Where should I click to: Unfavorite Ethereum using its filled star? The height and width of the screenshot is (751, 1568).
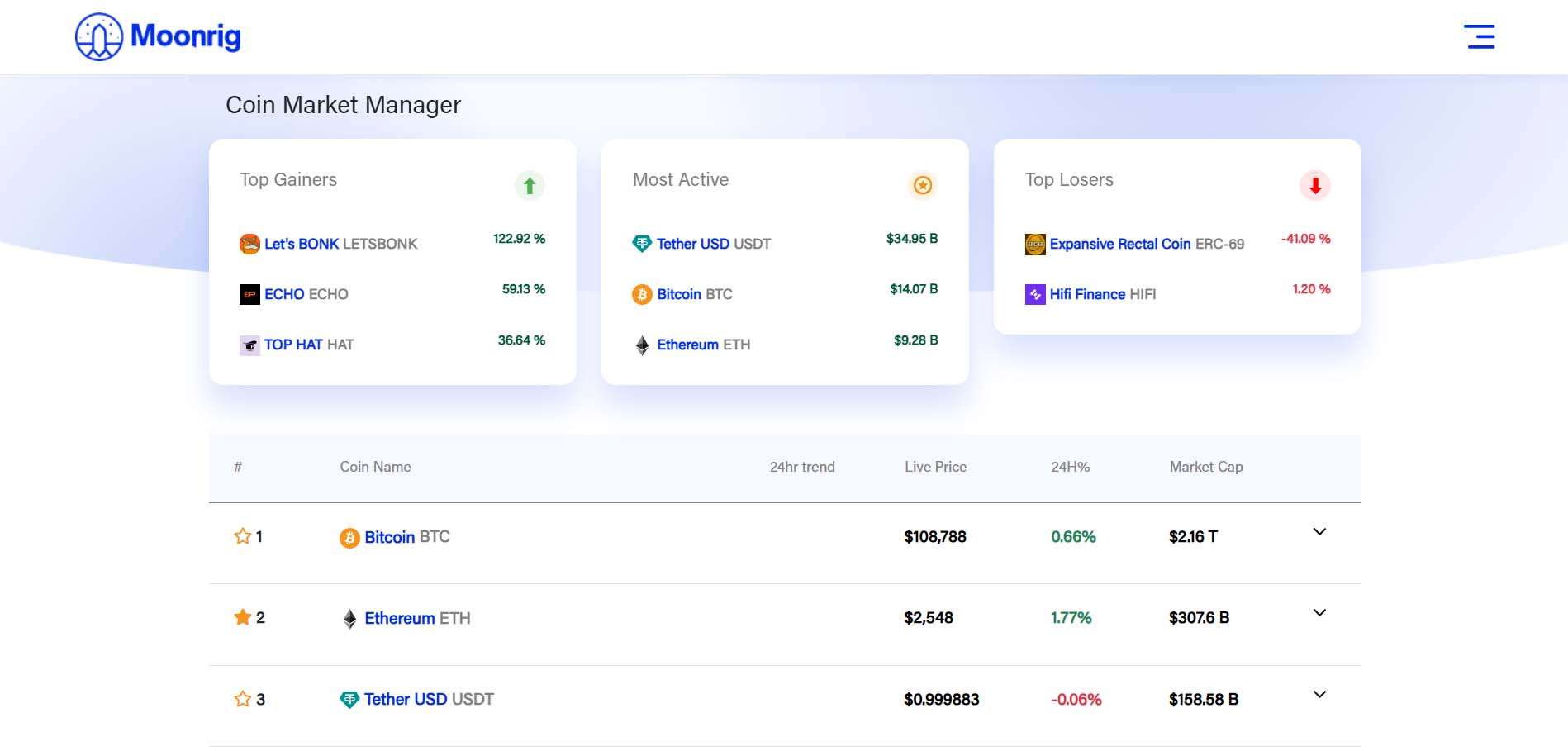pyautogui.click(x=242, y=617)
